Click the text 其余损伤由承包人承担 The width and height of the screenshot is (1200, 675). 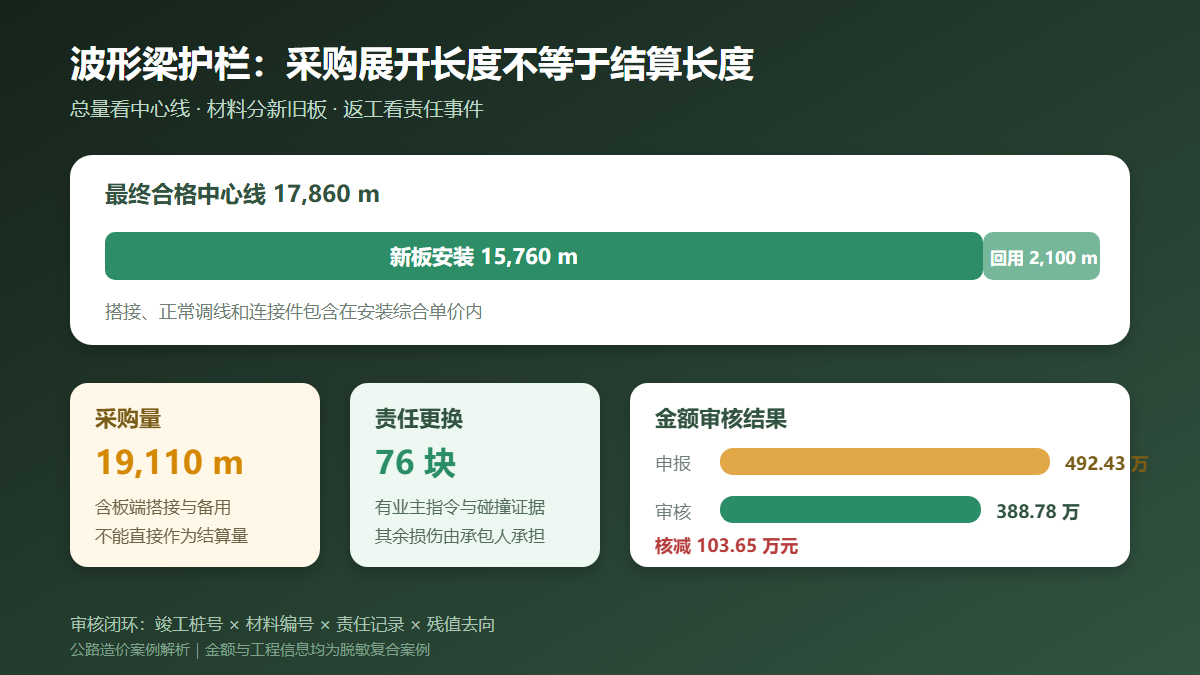click(460, 536)
